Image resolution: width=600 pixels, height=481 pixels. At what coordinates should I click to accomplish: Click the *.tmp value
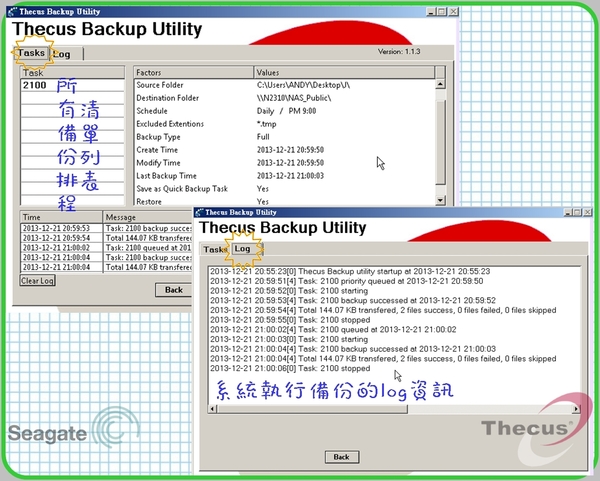tap(266, 124)
